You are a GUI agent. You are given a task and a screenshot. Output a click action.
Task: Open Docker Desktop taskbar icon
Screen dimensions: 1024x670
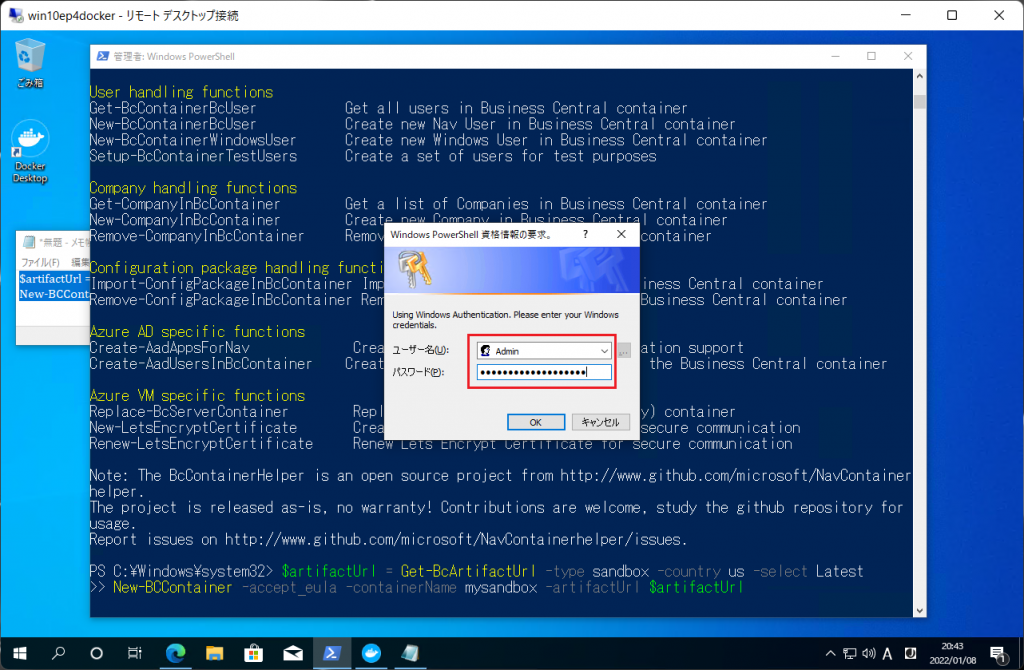pos(371,653)
